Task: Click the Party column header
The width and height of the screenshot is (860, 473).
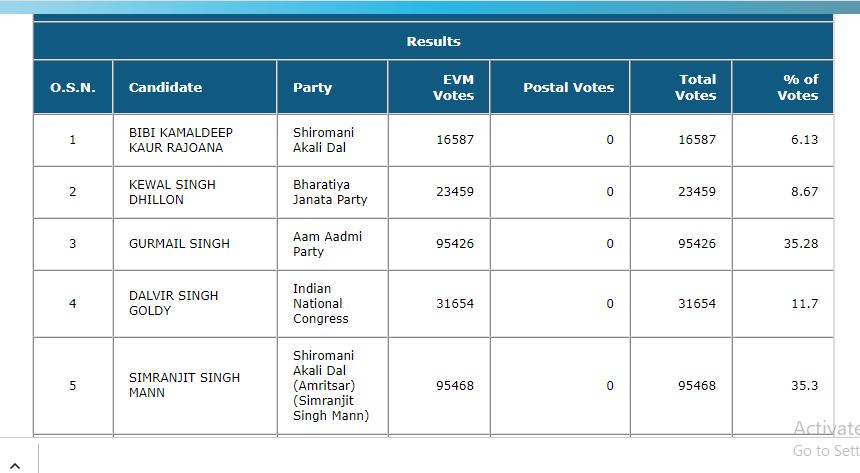Action: [x=312, y=87]
